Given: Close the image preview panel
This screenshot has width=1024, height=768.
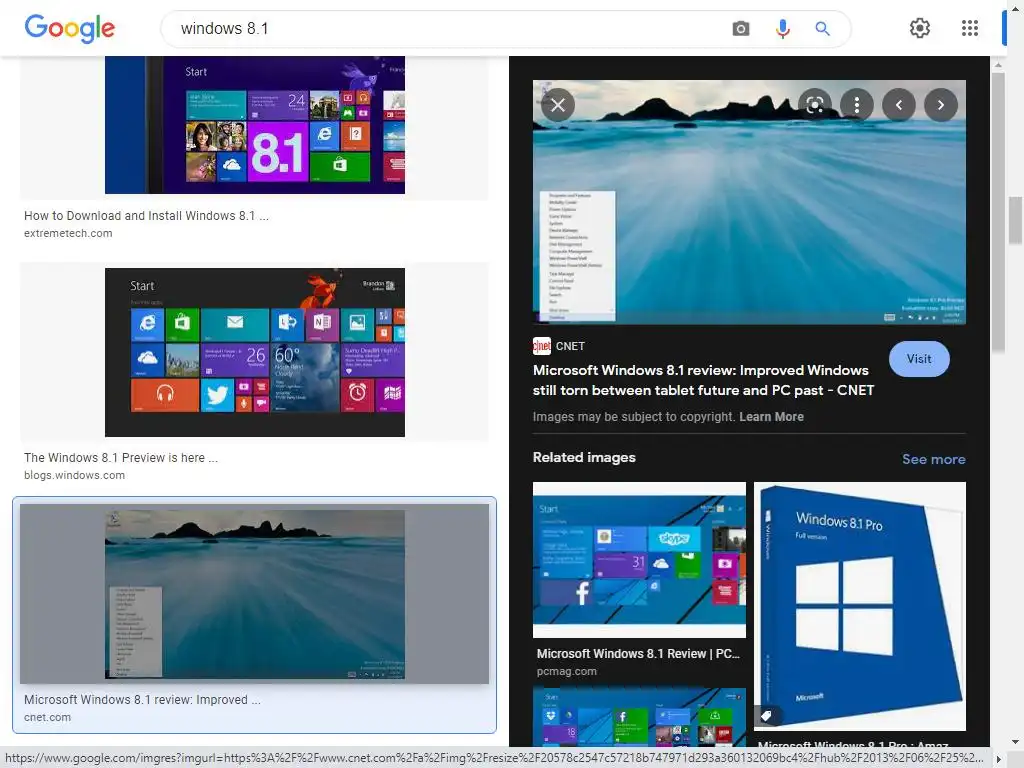Looking at the screenshot, I should coord(558,105).
